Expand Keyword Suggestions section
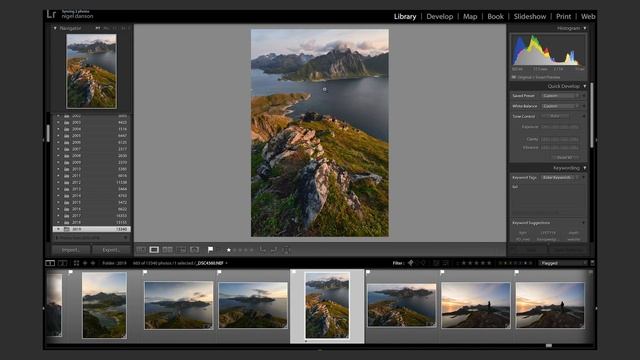 583,223
